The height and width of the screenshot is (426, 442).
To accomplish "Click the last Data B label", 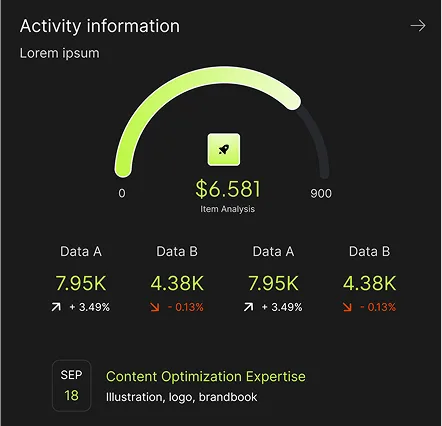I will [369, 251].
